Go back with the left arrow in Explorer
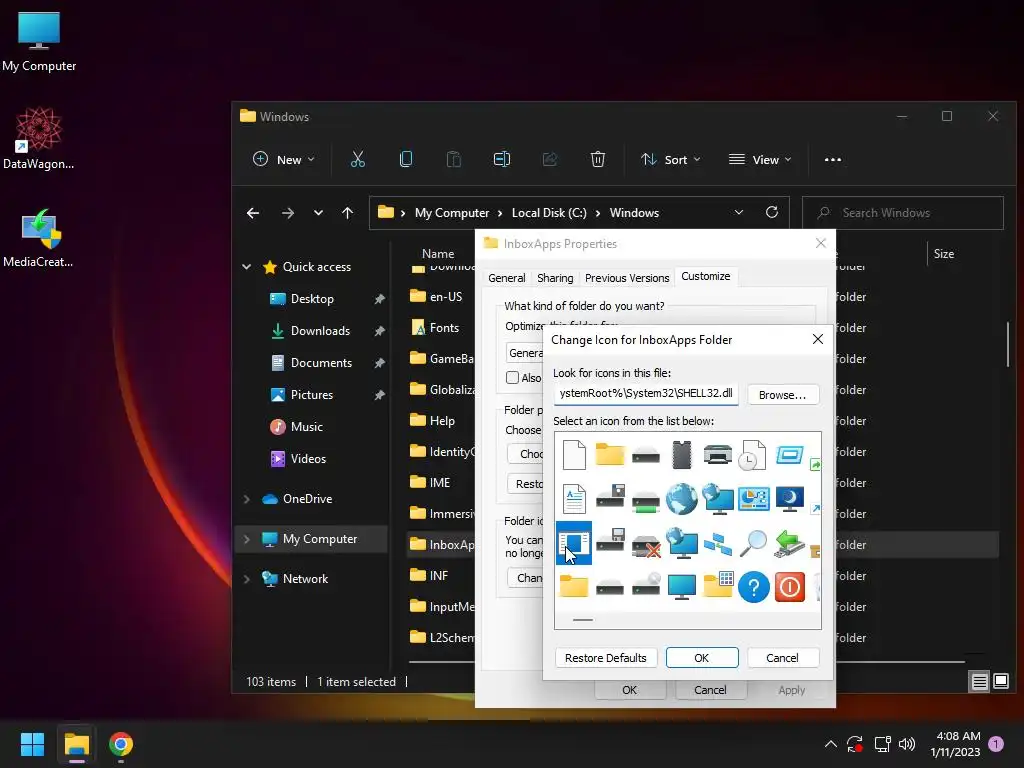Image resolution: width=1024 pixels, height=768 pixels. tap(253, 213)
